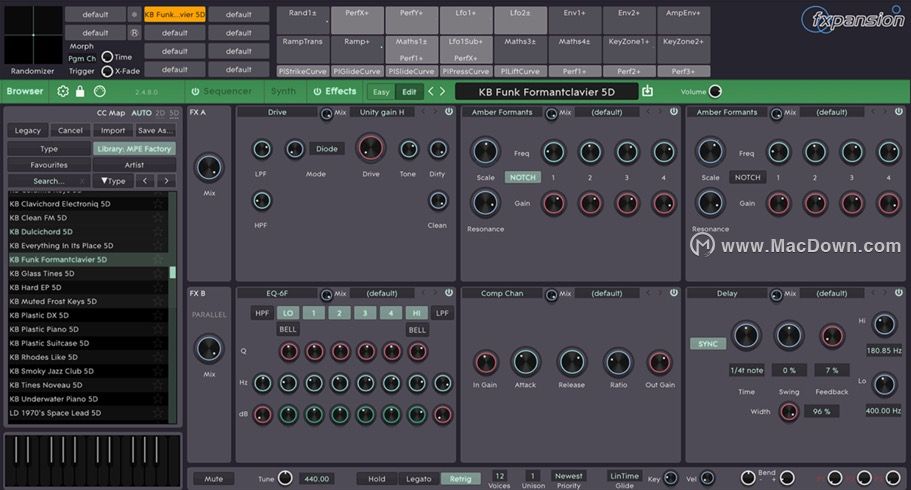
Task: Click Save As... button
Action: point(155,130)
